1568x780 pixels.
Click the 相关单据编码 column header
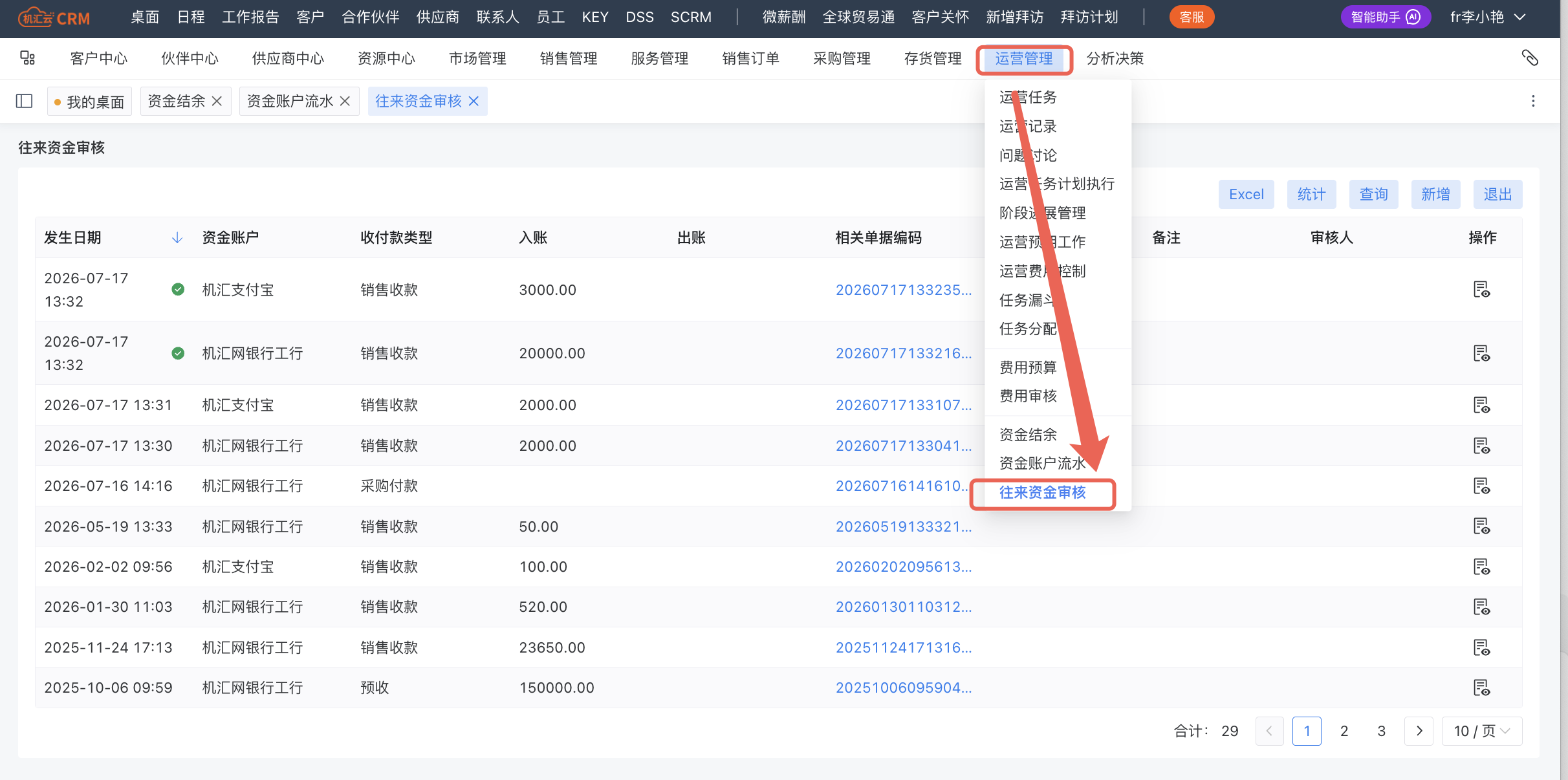click(x=878, y=237)
